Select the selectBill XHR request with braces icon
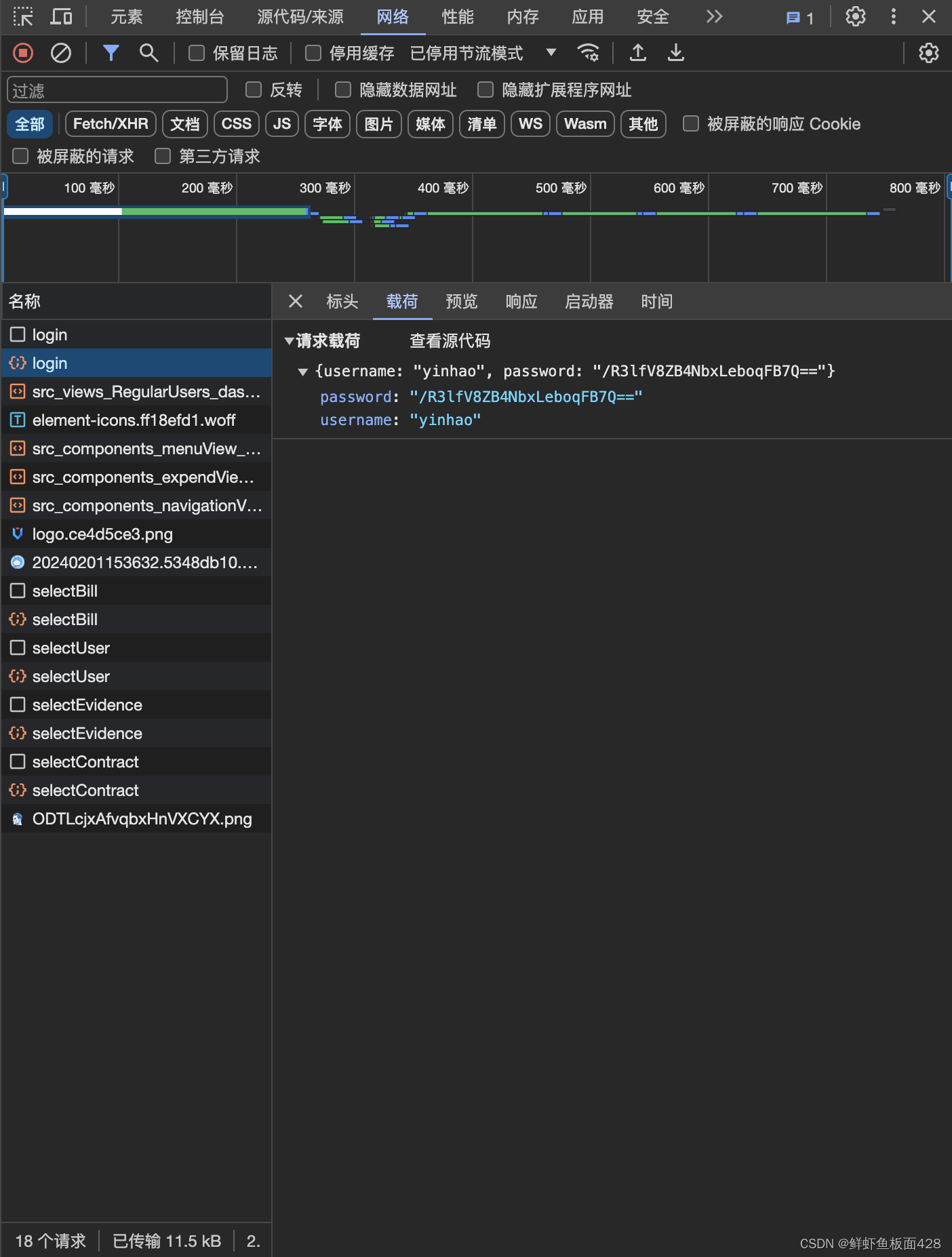This screenshot has width=952, height=1257. pyautogui.click(x=136, y=620)
